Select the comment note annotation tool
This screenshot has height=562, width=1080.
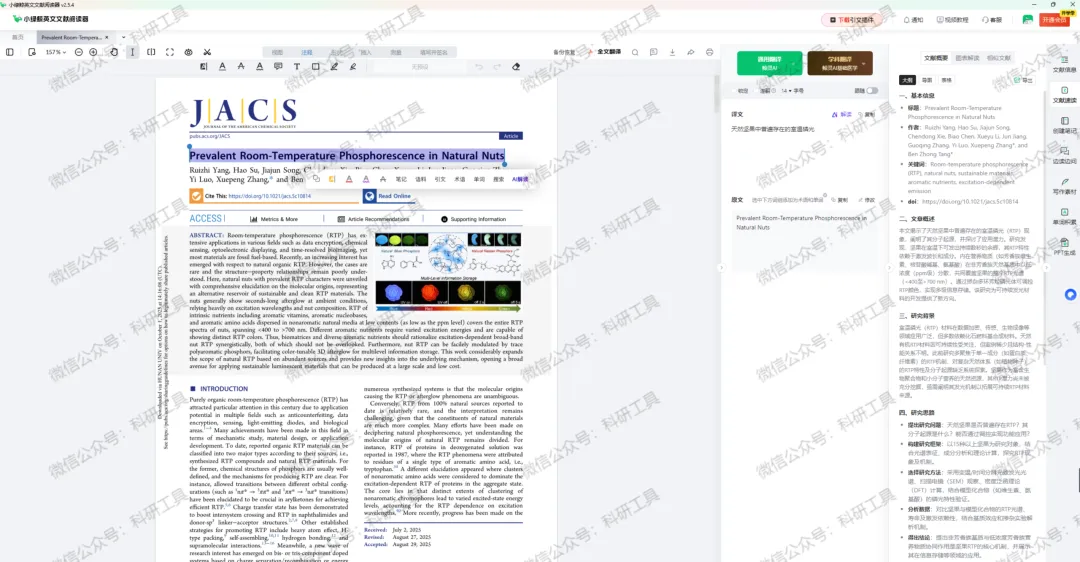[278, 67]
